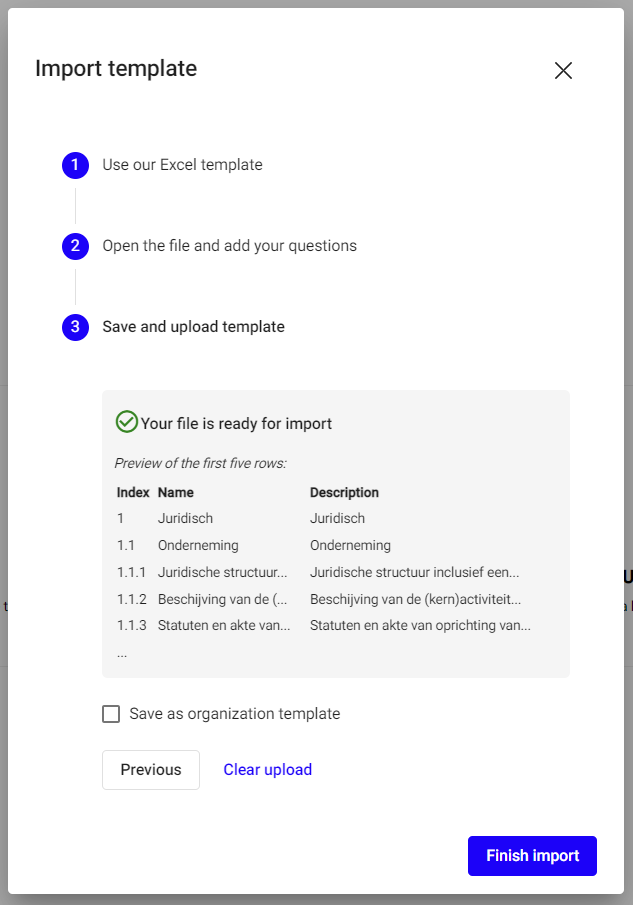Select step 2 circle icon
This screenshot has height=905, width=633.
click(75, 246)
